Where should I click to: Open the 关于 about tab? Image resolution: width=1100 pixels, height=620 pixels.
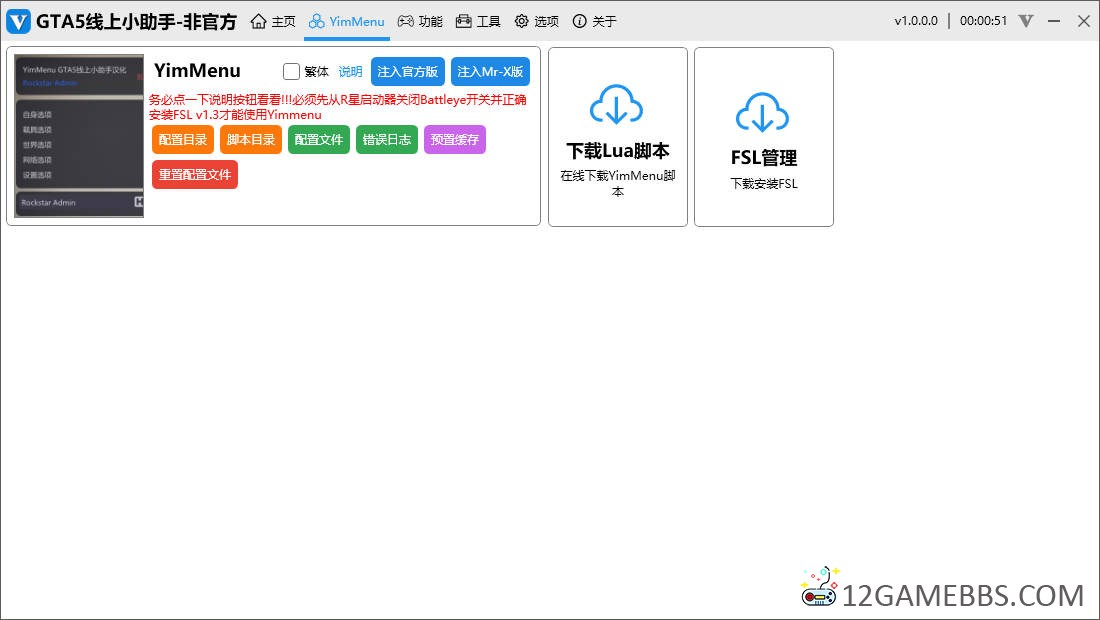[x=594, y=22]
